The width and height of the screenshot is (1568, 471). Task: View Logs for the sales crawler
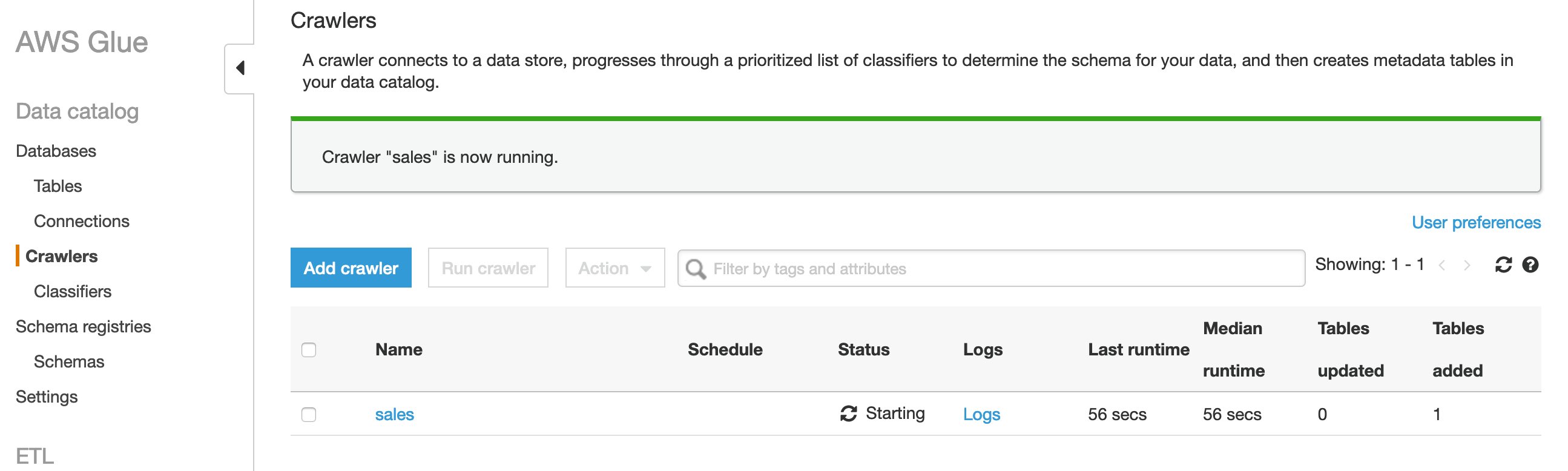click(981, 415)
